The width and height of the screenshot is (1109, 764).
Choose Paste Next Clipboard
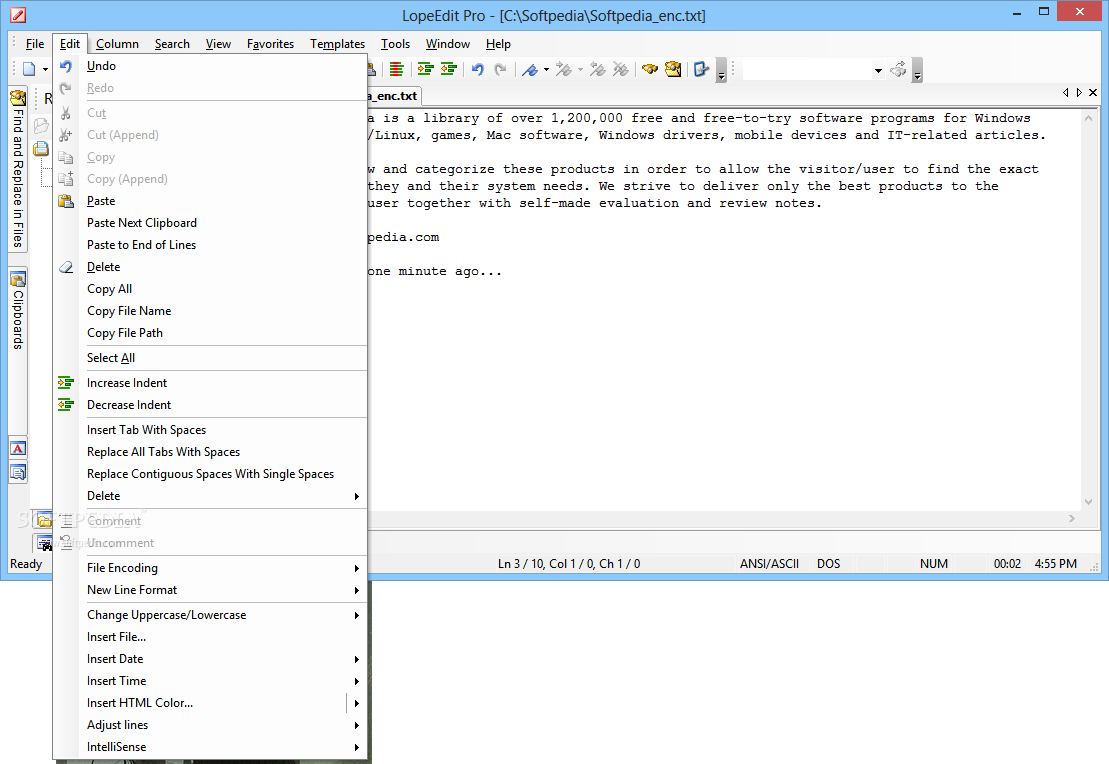210,223
